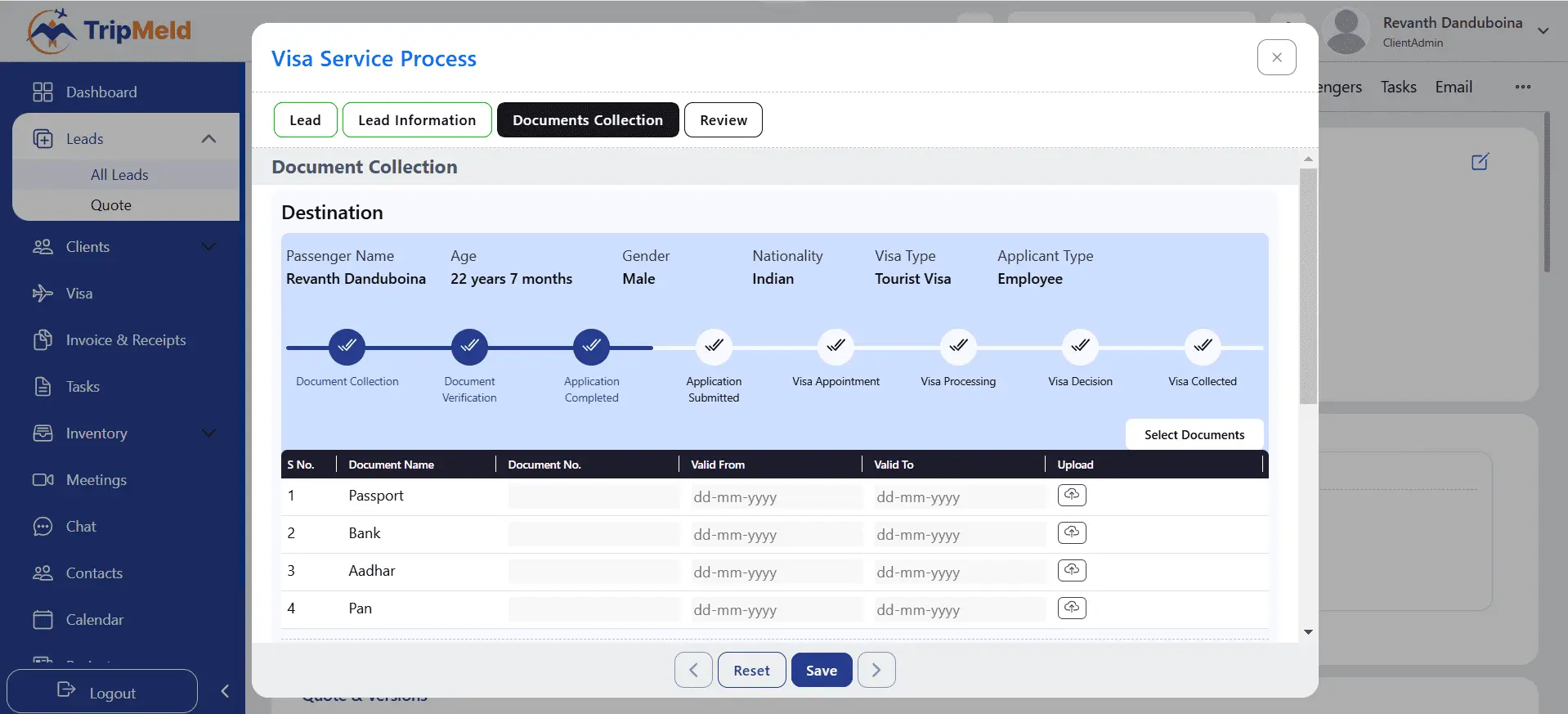Click the edit pencil icon behind dialog
The image size is (1568, 714).
click(1479, 162)
